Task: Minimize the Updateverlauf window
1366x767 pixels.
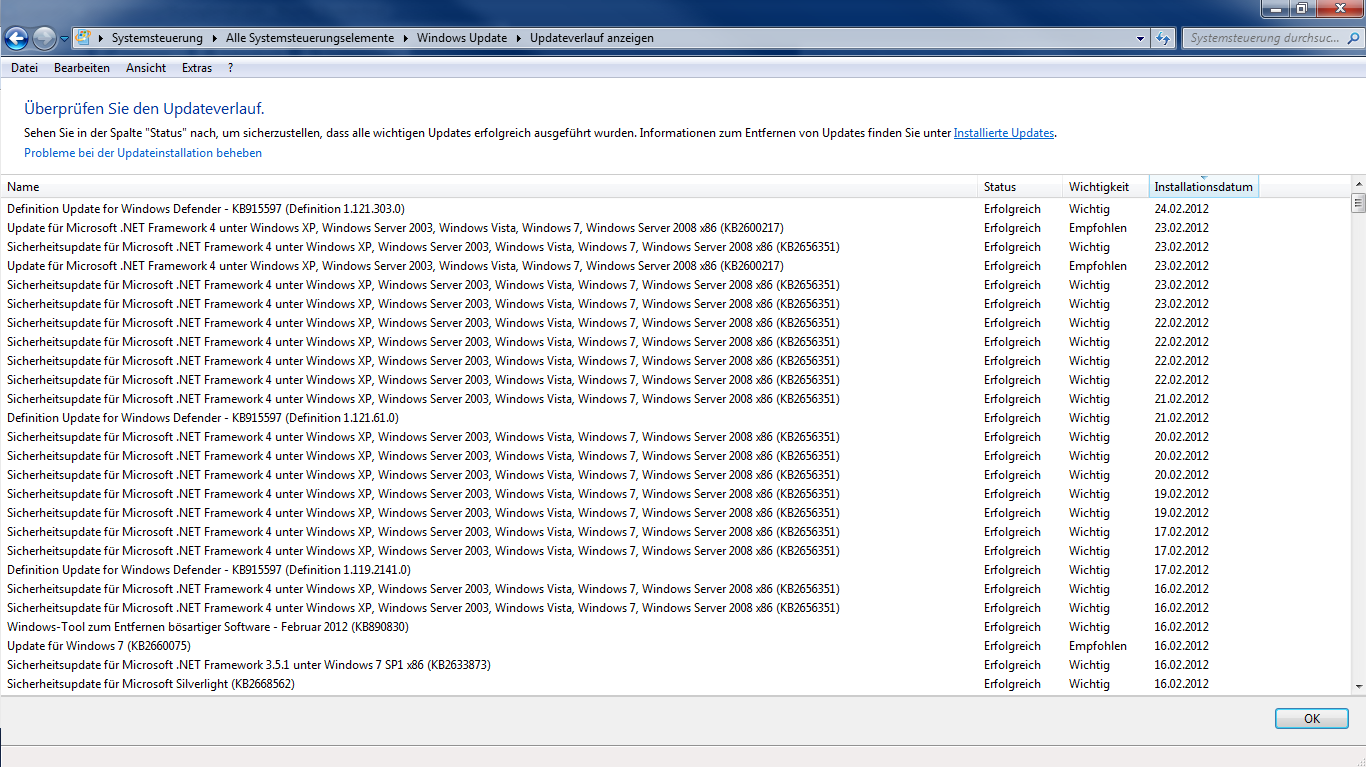Action: 1274,8
